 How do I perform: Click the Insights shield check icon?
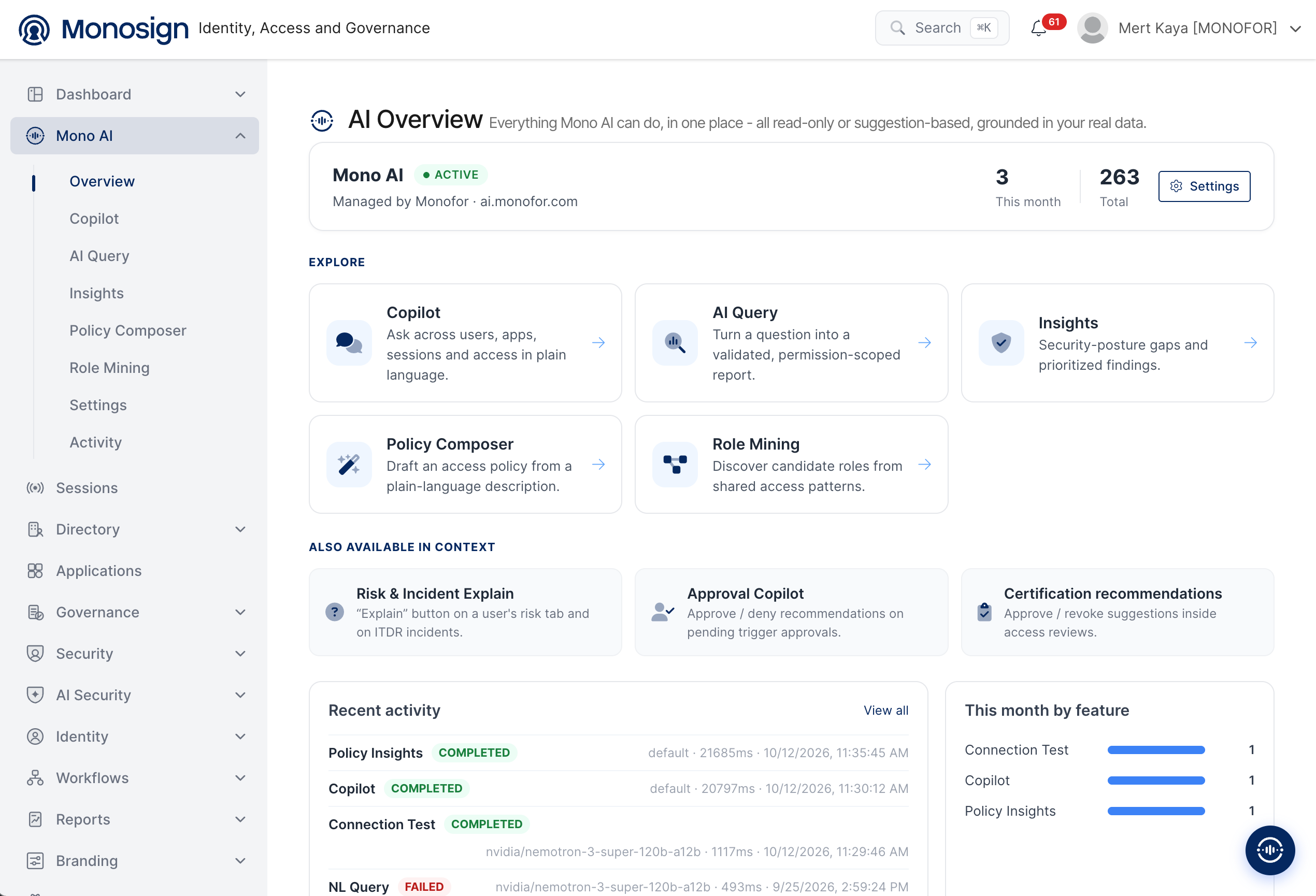coord(1000,343)
